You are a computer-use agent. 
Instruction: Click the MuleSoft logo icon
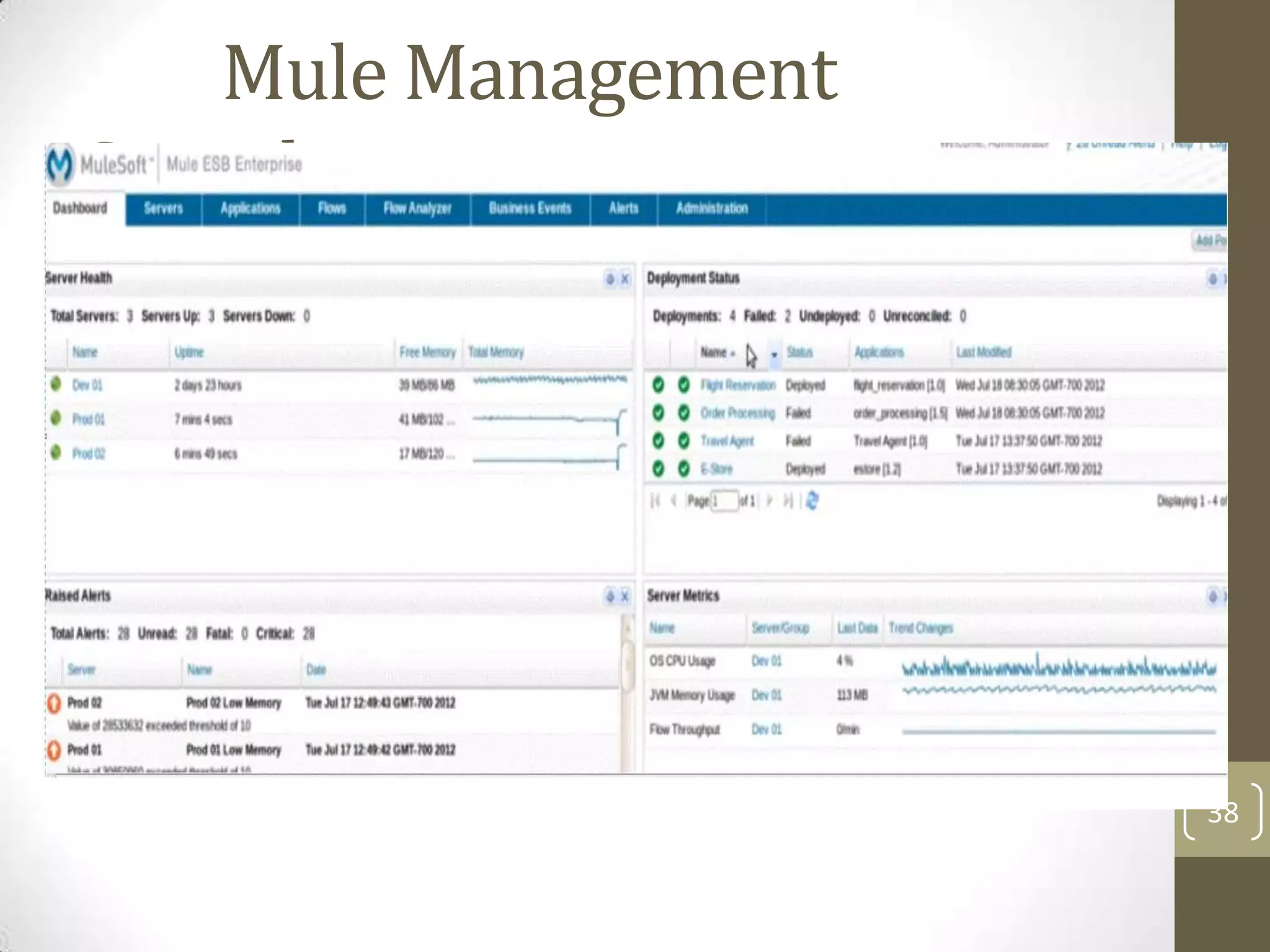[x=61, y=164]
